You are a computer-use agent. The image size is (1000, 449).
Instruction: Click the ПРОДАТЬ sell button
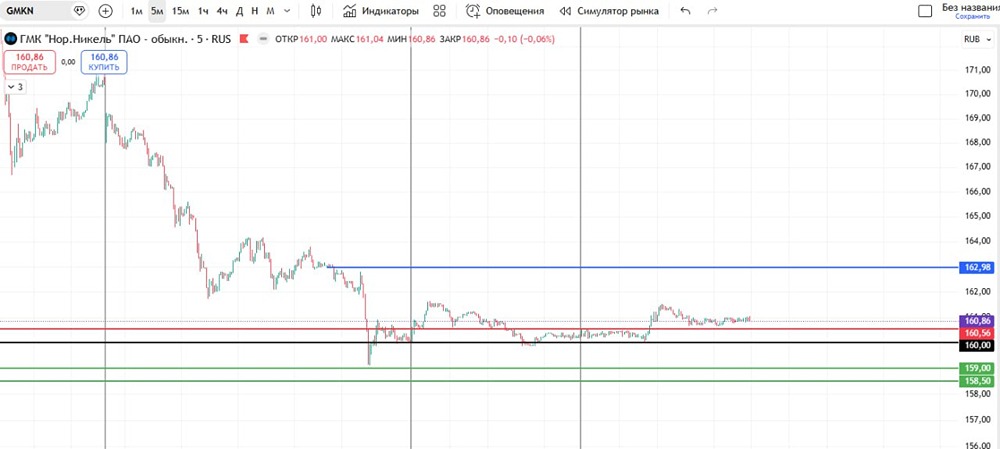click(x=29, y=62)
